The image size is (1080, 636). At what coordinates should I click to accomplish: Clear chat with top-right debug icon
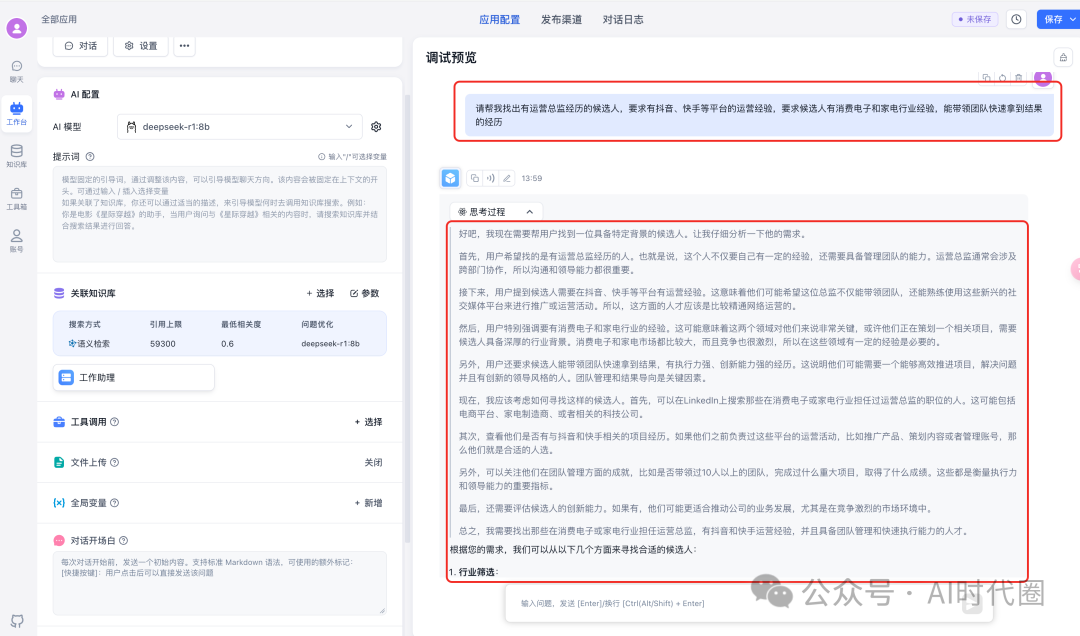point(1063,57)
